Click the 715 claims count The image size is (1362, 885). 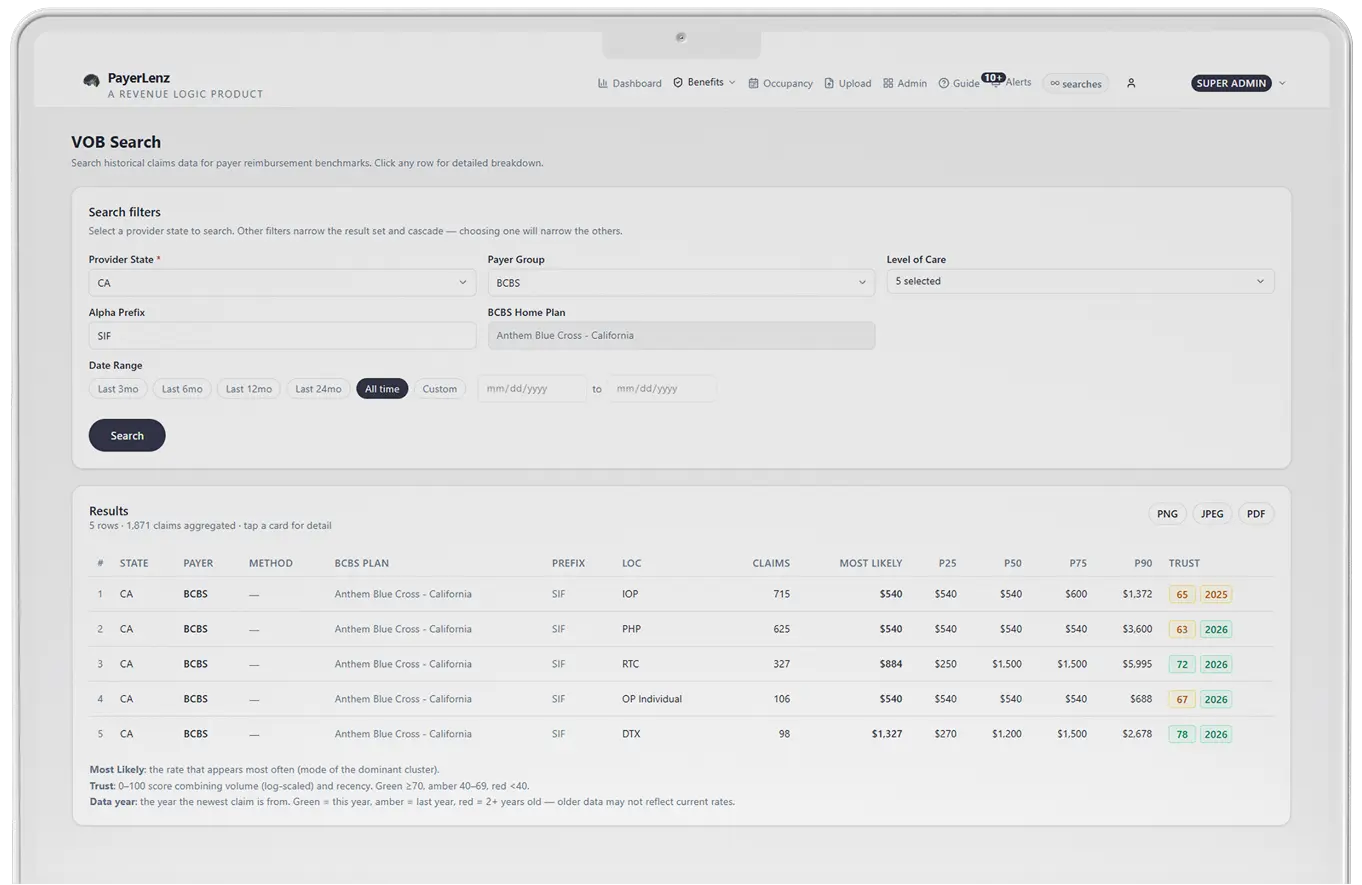(x=781, y=594)
